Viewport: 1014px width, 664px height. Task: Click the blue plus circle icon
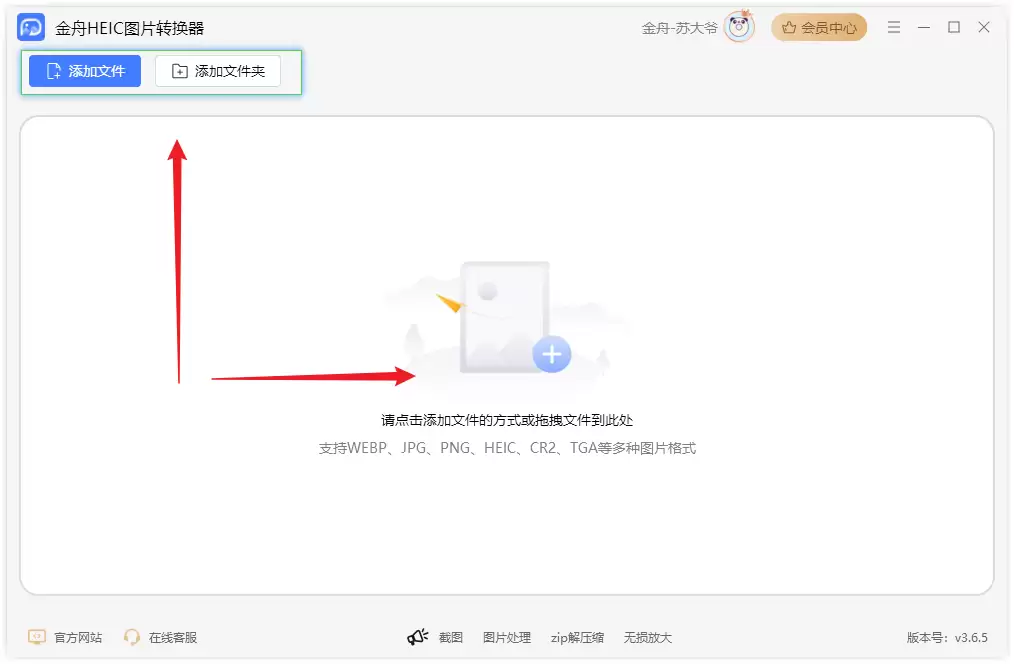point(552,354)
